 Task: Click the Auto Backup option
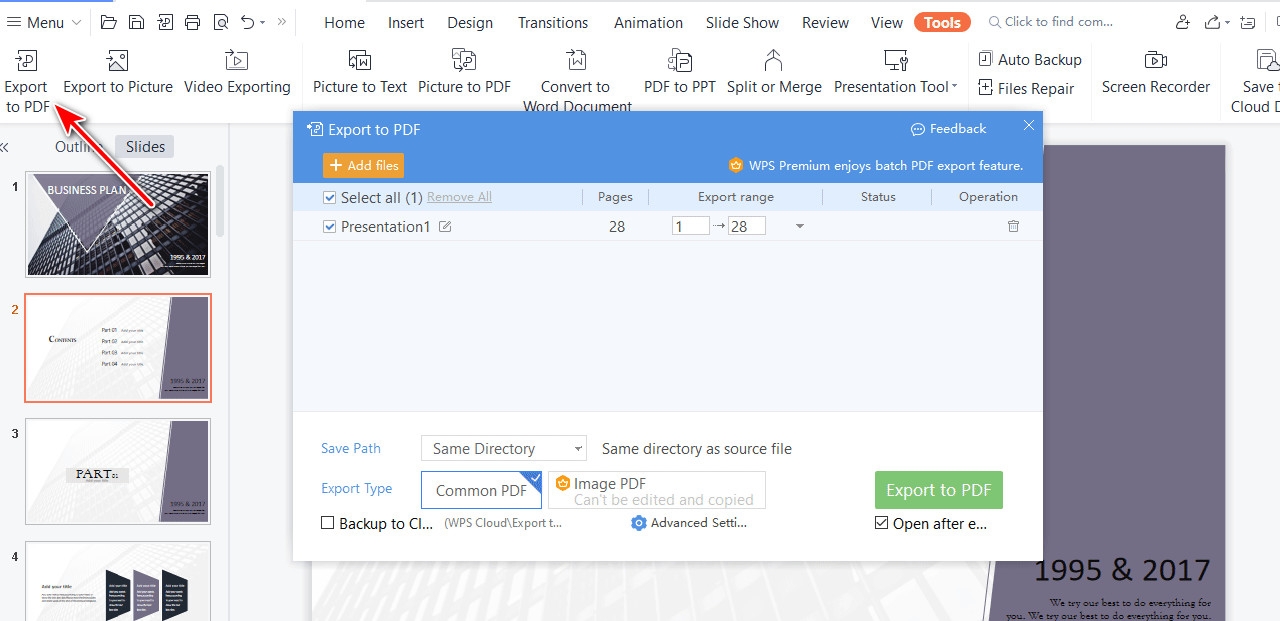point(1030,60)
